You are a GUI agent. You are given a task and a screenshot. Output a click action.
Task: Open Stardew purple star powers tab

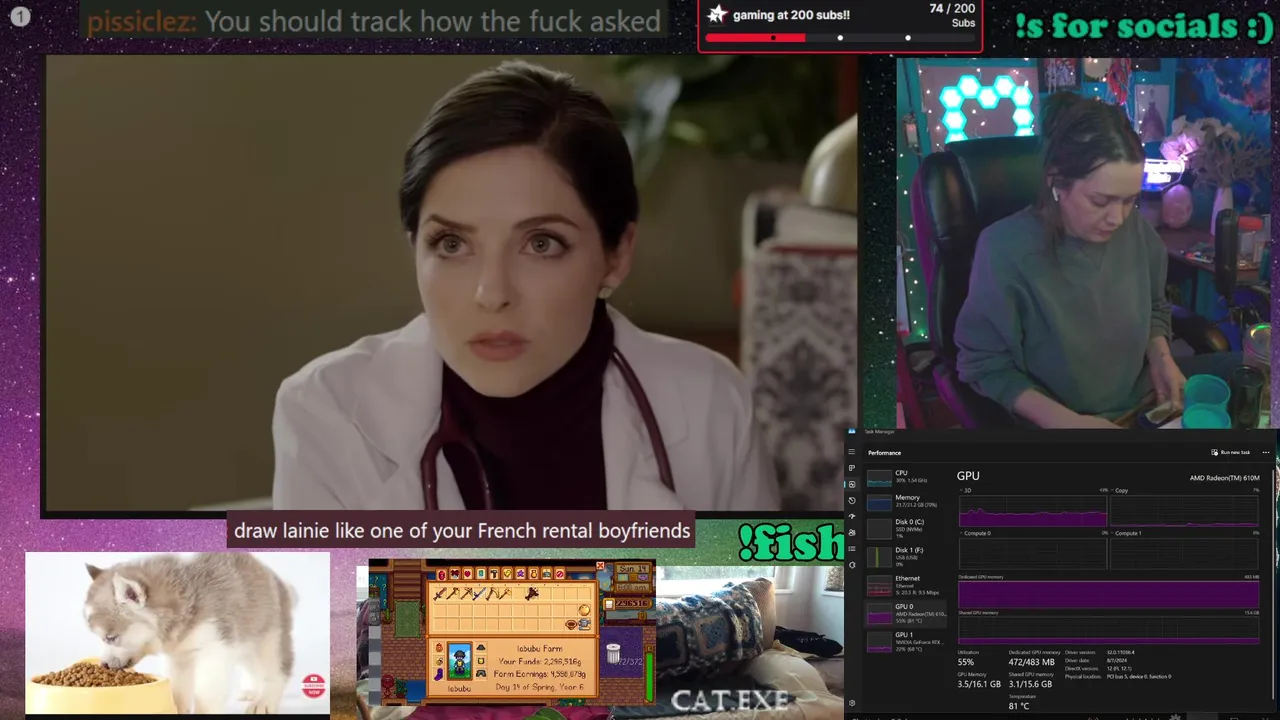520,574
